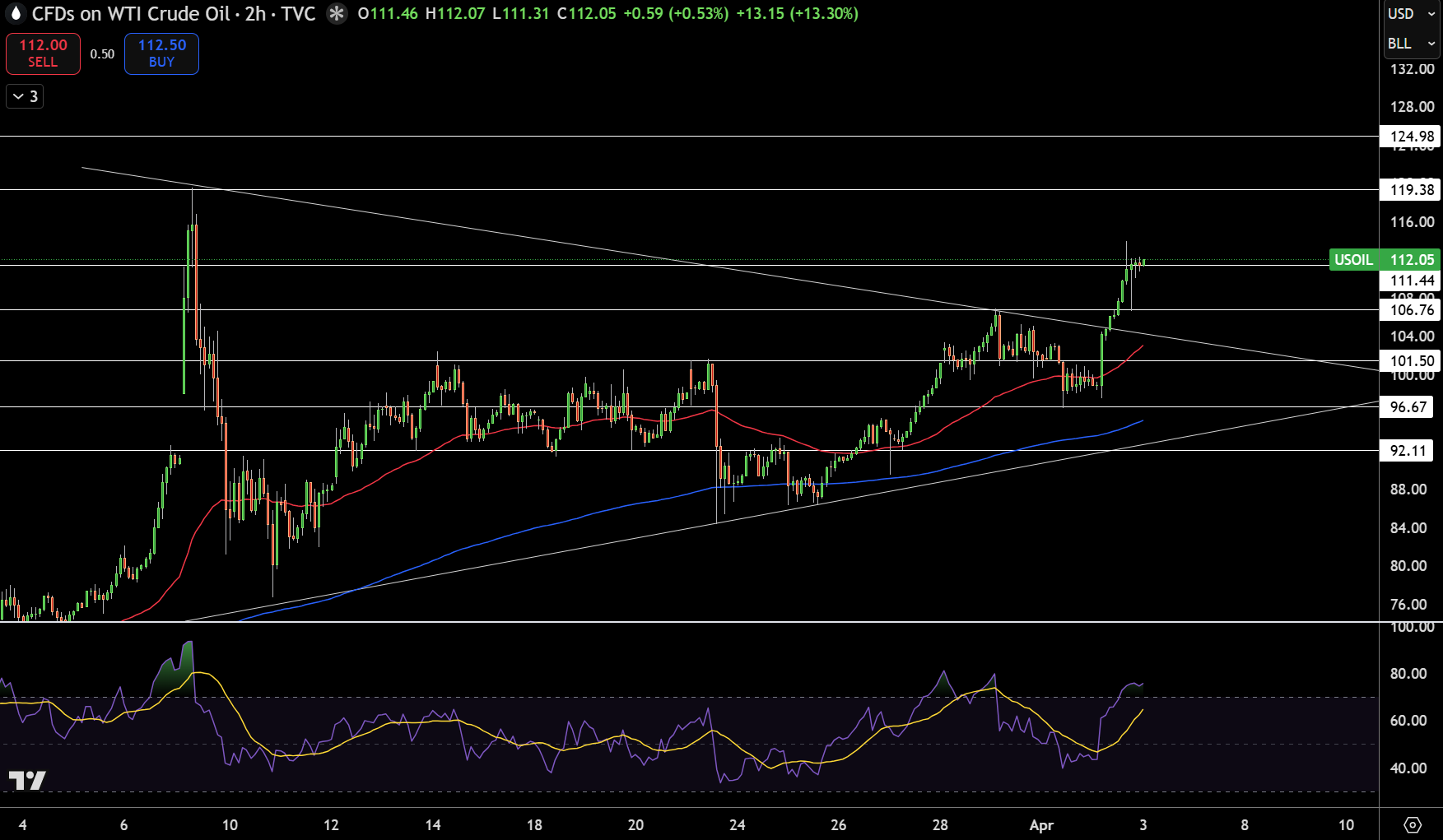This screenshot has width=1443, height=840.
Task: Click the 40.00 RSI scale label
Action: [1408, 768]
